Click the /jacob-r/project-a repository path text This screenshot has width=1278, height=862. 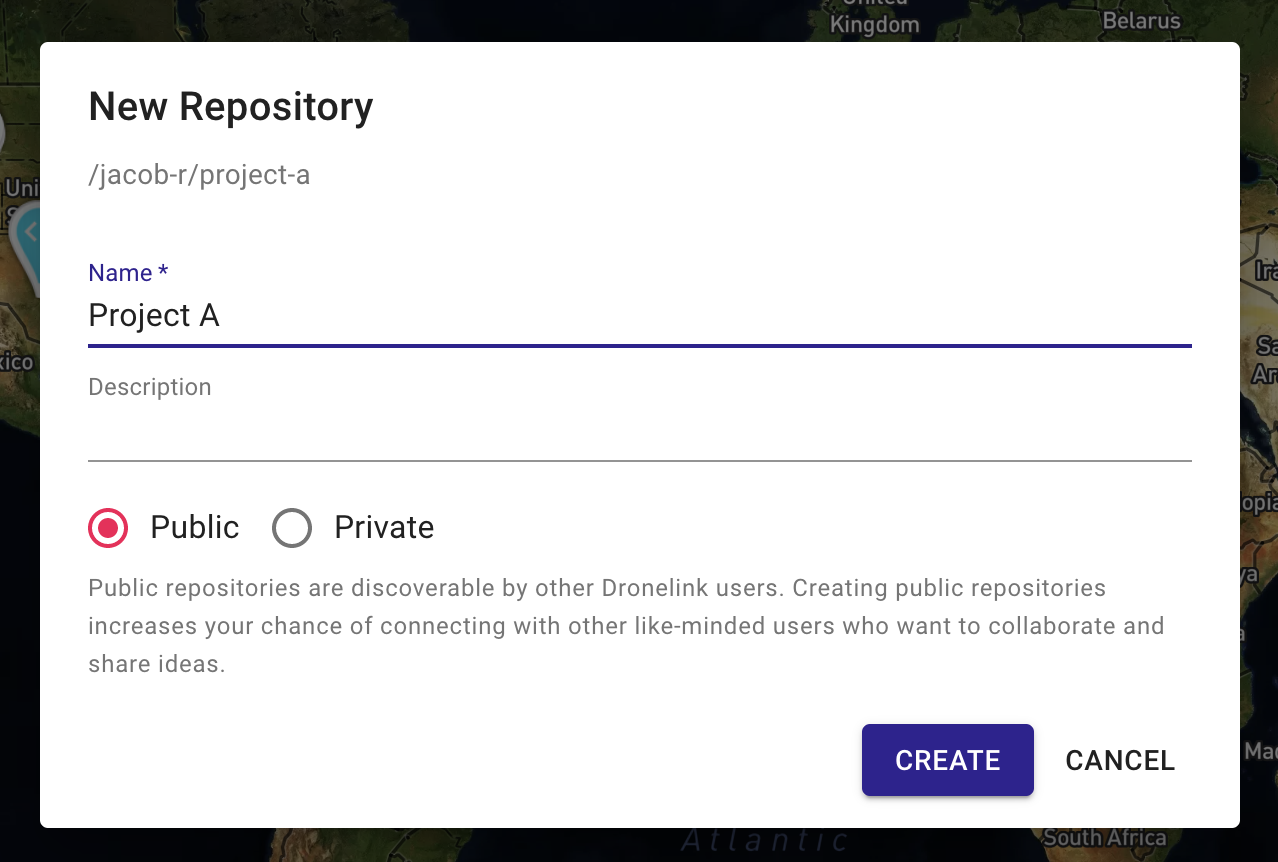point(199,175)
